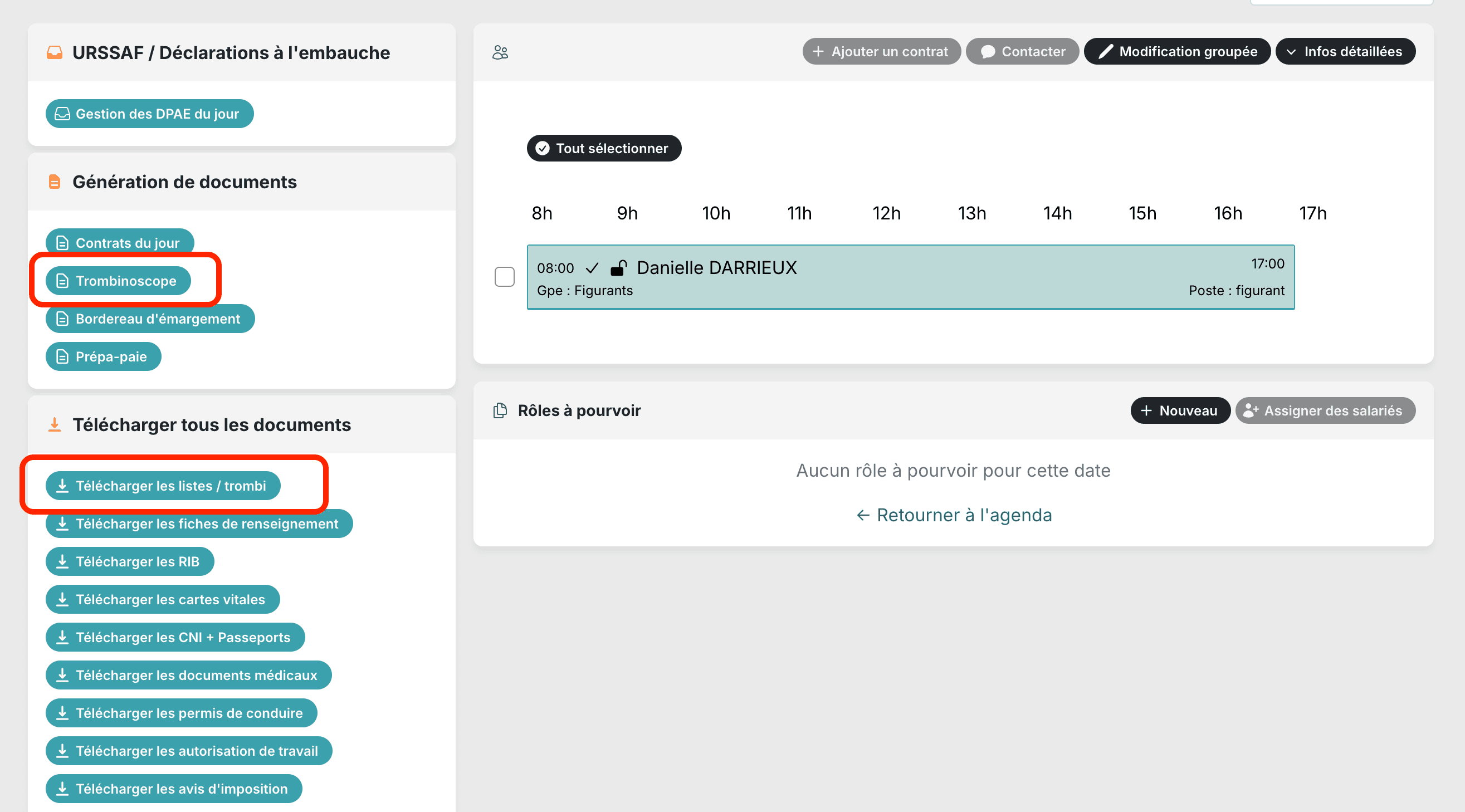Open Gestion des DPAE du jour
Screen dimensions: 1465x812
pyautogui.click(x=150, y=114)
